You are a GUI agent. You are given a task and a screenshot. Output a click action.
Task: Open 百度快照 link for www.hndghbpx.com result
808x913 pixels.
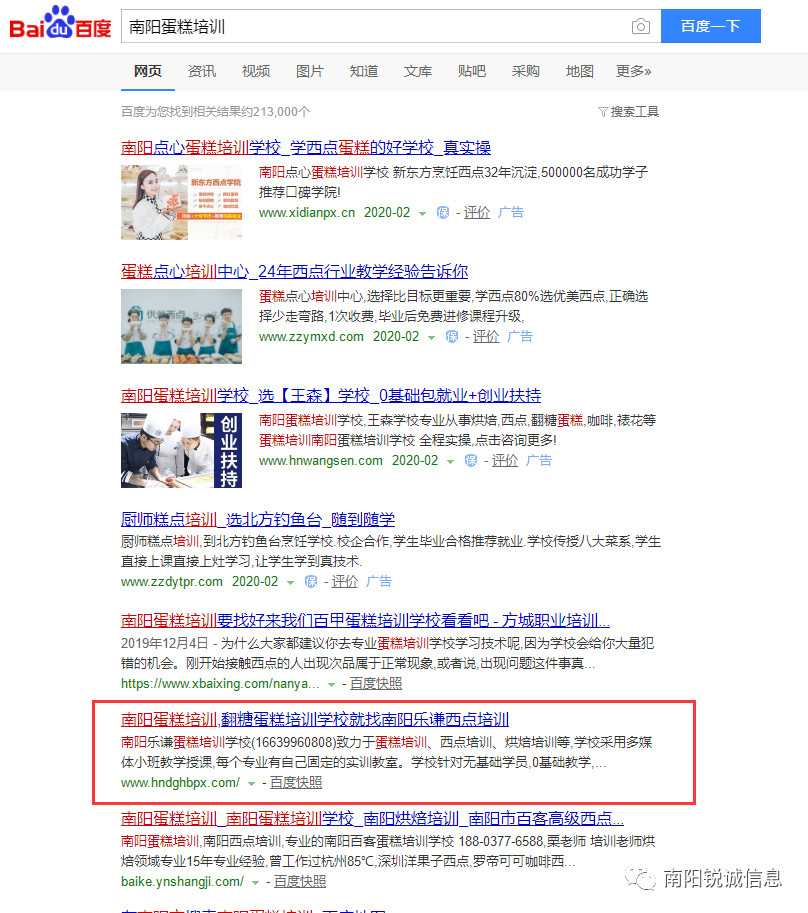296,782
